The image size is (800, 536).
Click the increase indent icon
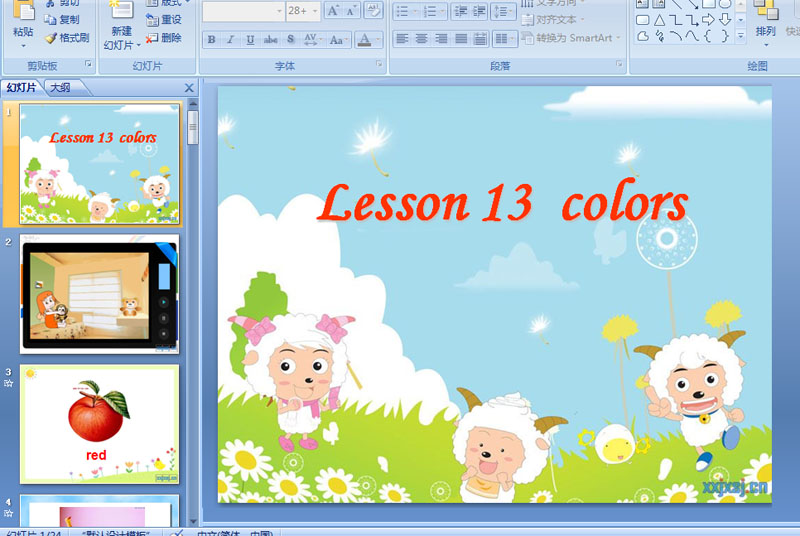click(479, 11)
